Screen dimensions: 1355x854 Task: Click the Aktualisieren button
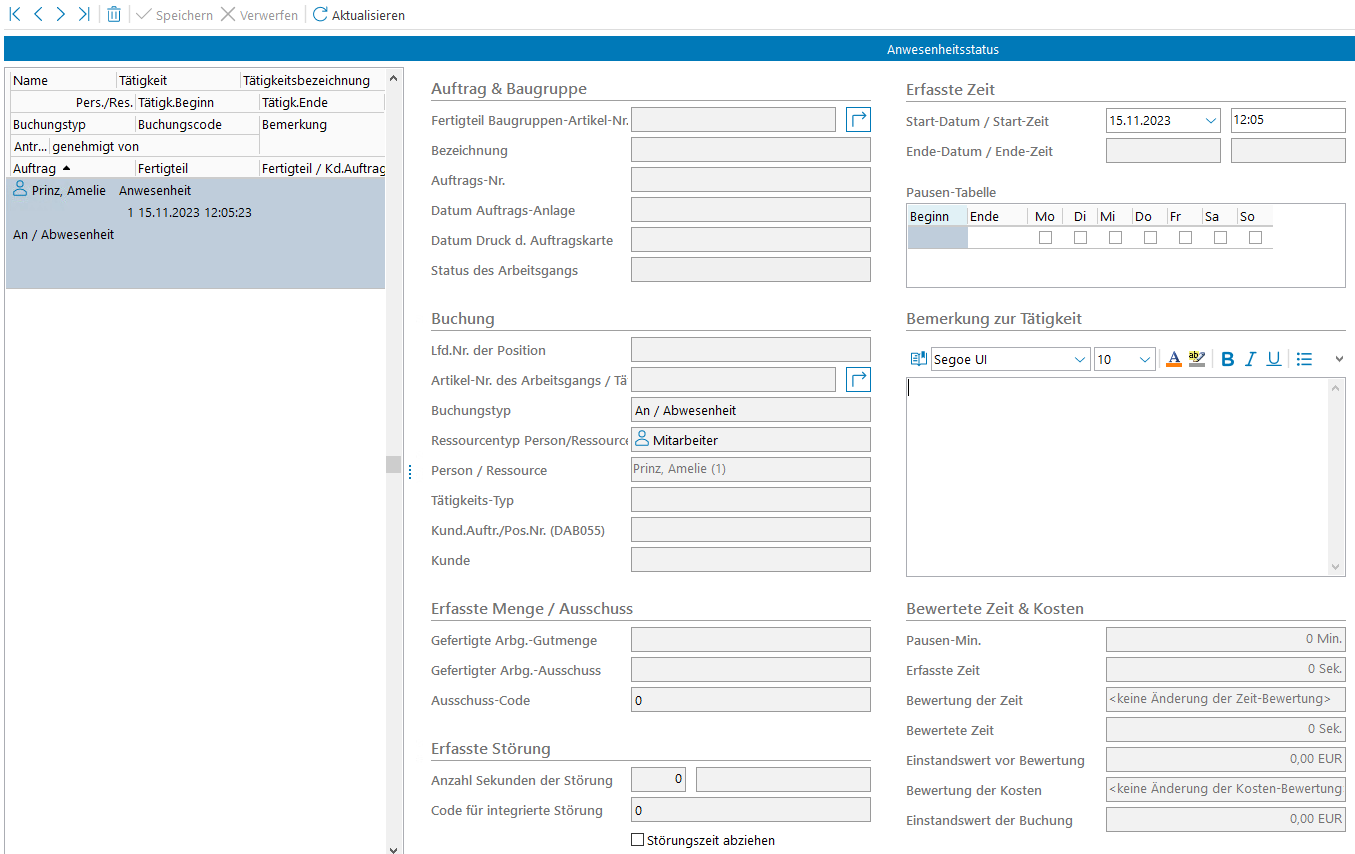(x=358, y=15)
